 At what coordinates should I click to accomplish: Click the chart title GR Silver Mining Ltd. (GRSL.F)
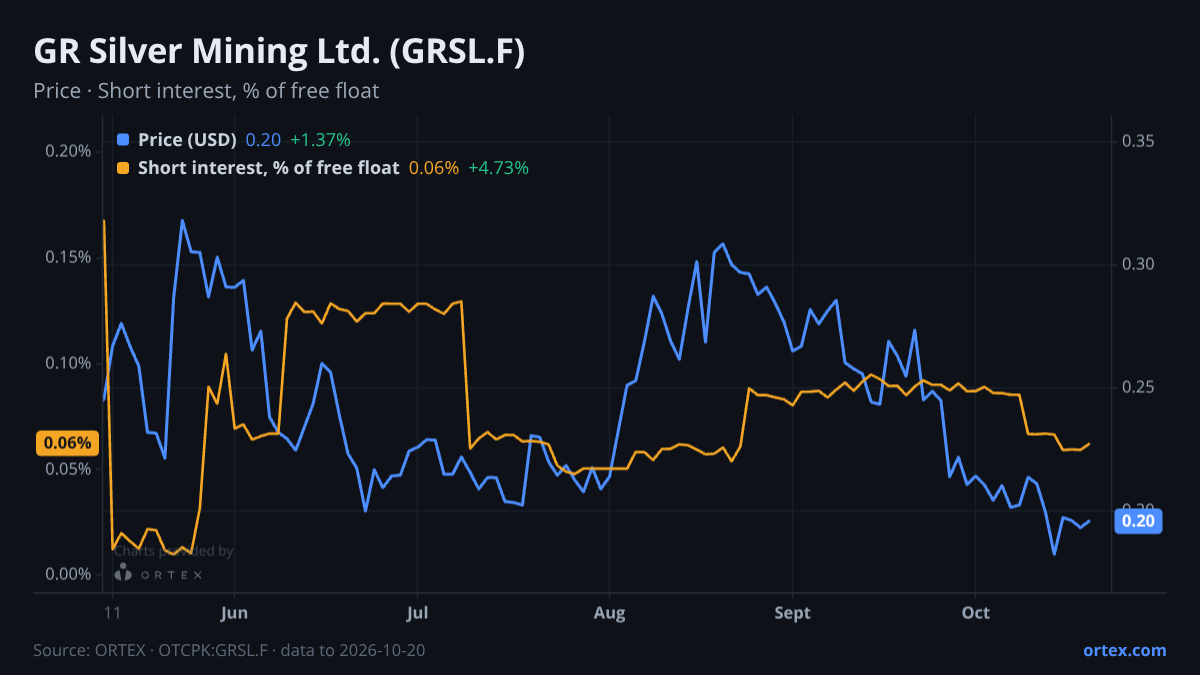(x=279, y=53)
